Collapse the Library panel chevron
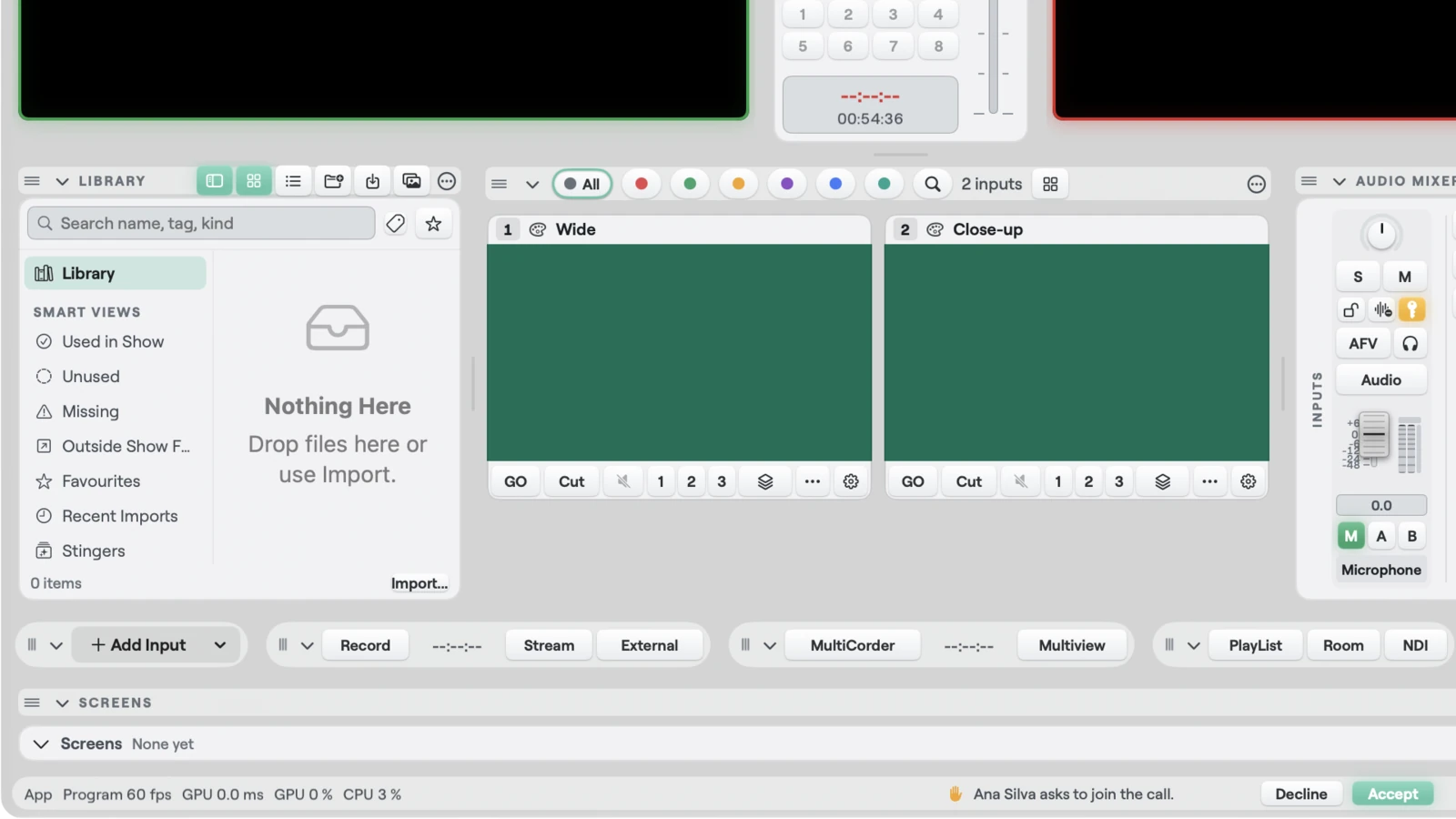The width and height of the screenshot is (1456, 819). click(62, 181)
